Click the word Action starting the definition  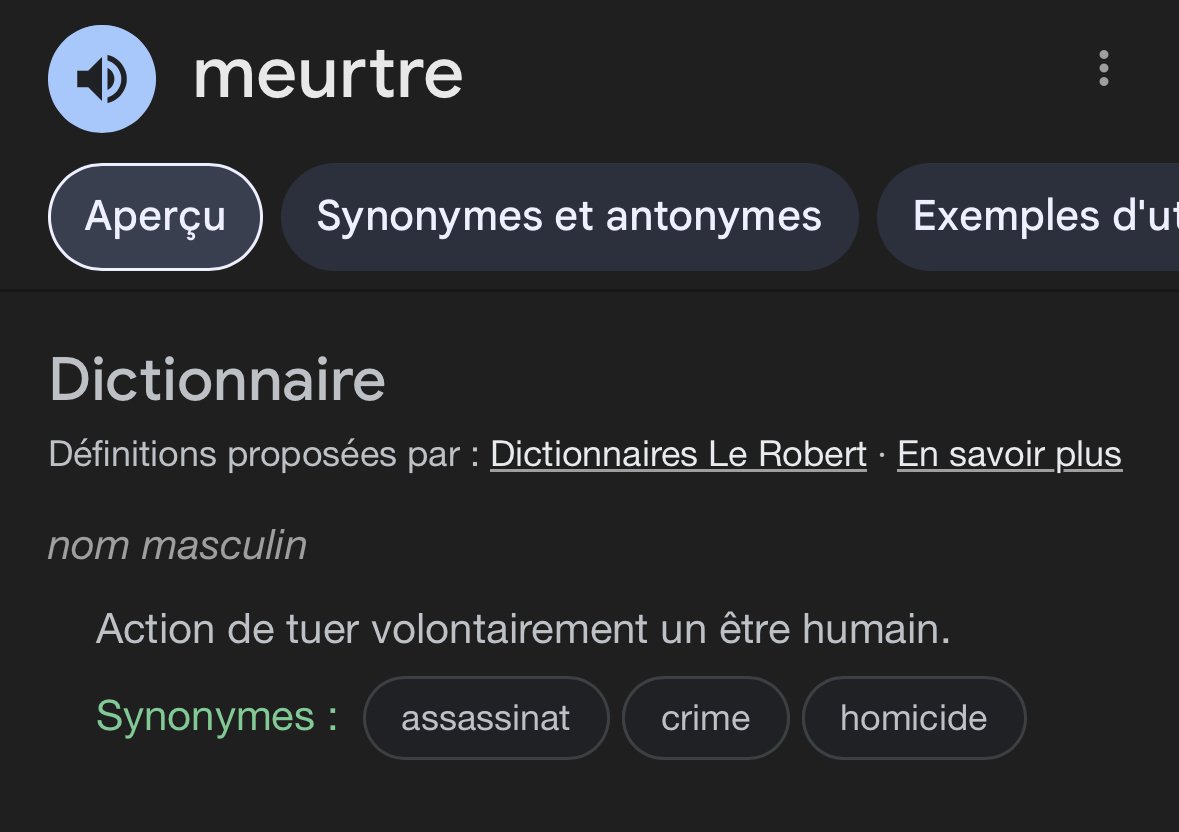[x=156, y=628]
